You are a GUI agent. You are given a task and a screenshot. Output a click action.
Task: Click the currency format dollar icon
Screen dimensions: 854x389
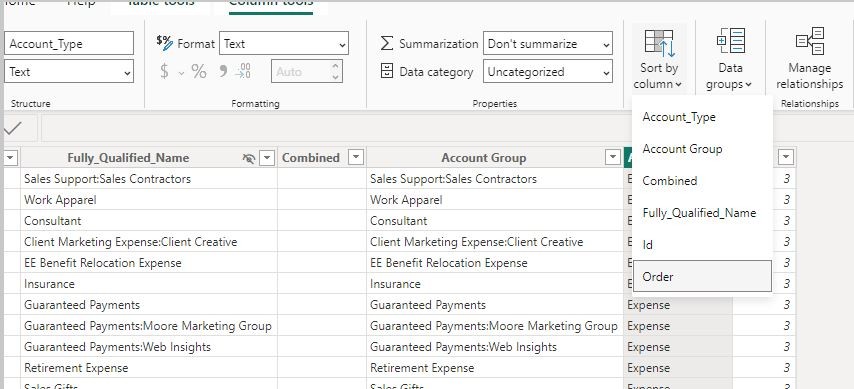pos(164,71)
